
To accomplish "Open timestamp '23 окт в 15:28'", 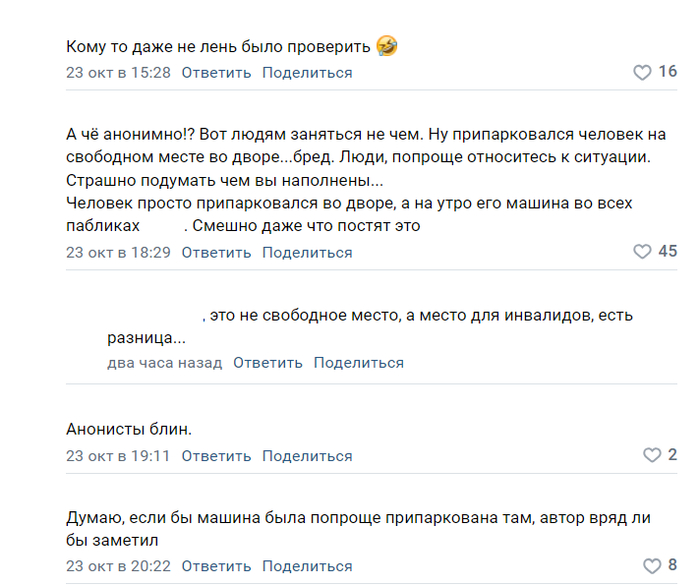I will tap(118, 73).
